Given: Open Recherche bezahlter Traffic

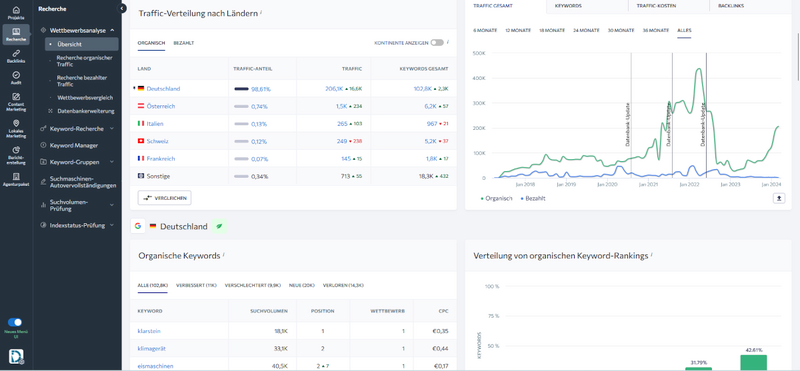Looking at the screenshot, I should coord(82,81).
